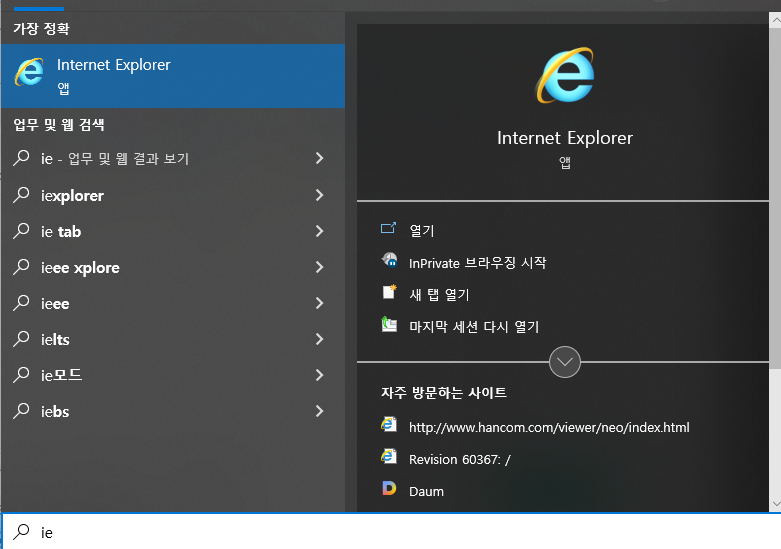
Task: Click the 새 탭 열기 new tab icon
Action: click(x=390, y=291)
